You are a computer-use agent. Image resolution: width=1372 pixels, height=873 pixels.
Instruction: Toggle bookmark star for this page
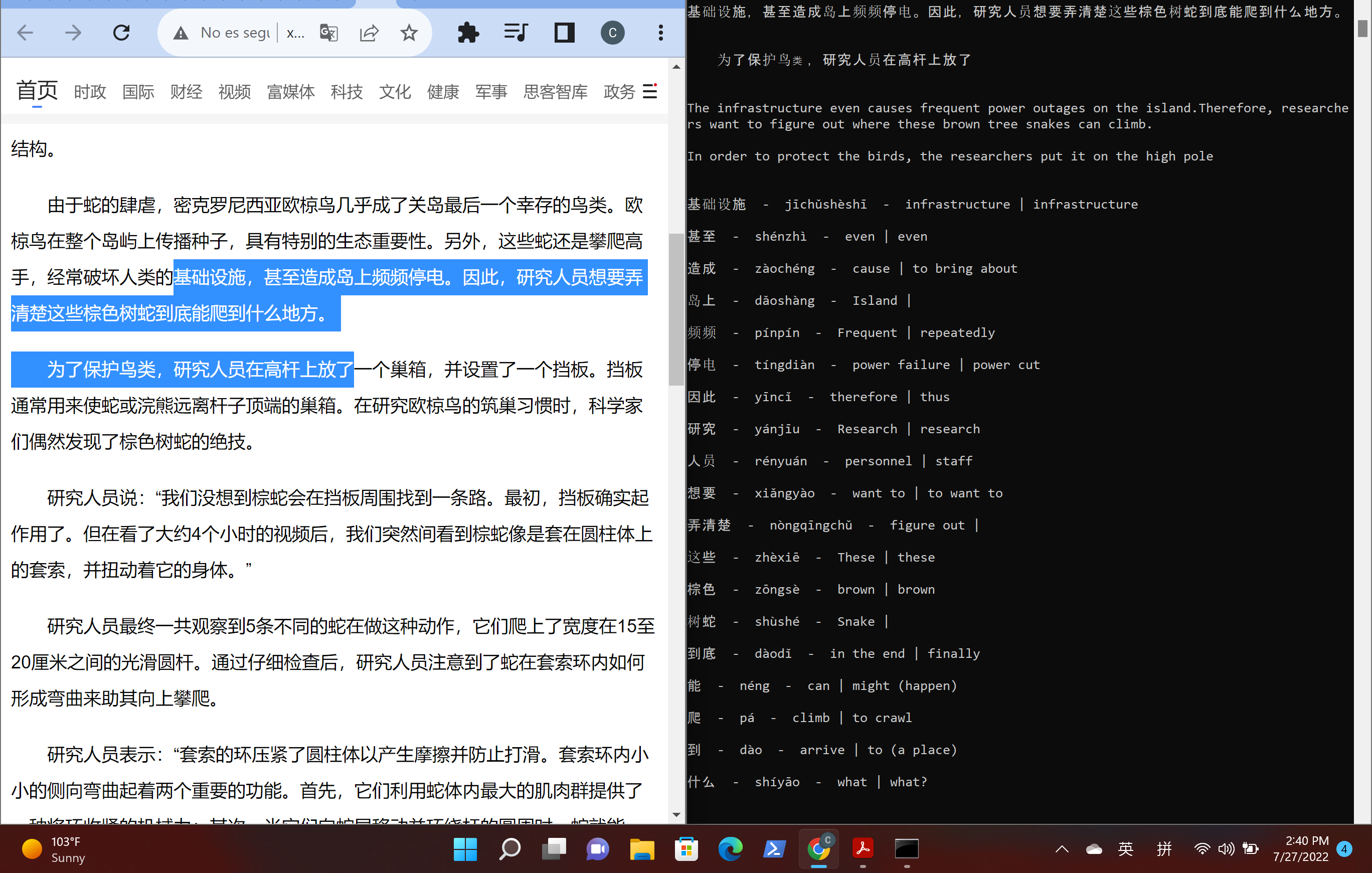pos(409,33)
